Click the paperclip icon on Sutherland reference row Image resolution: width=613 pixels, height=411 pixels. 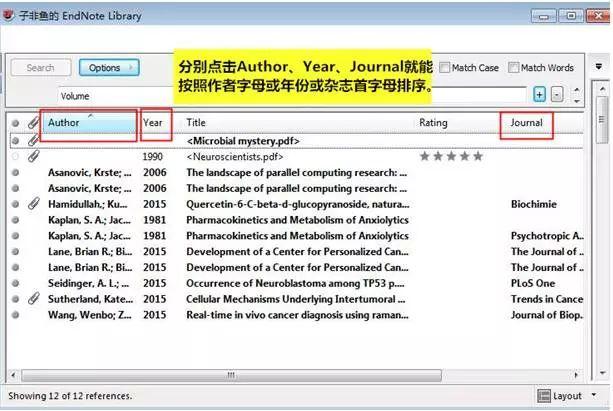pyautogui.click(x=34, y=299)
